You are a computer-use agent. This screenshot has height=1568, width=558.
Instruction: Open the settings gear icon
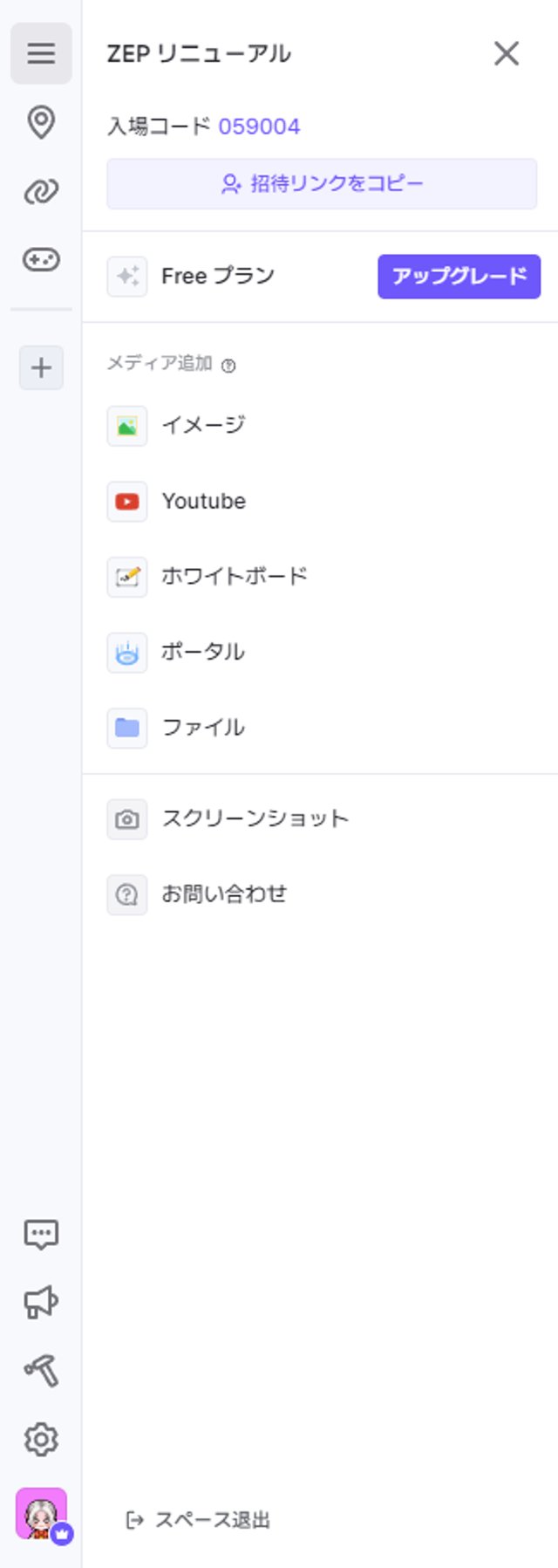tap(41, 1439)
